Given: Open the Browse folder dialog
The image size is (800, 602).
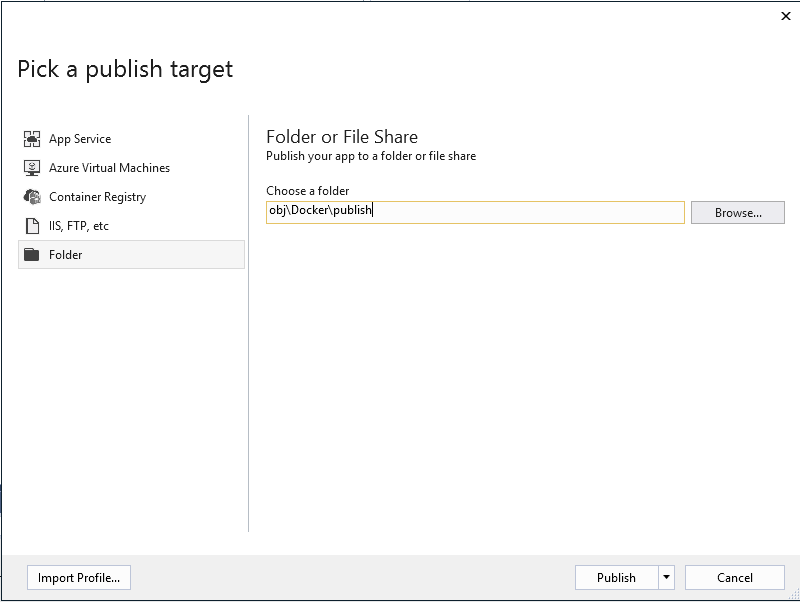Looking at the screenshot, I should tap(738, 212).
